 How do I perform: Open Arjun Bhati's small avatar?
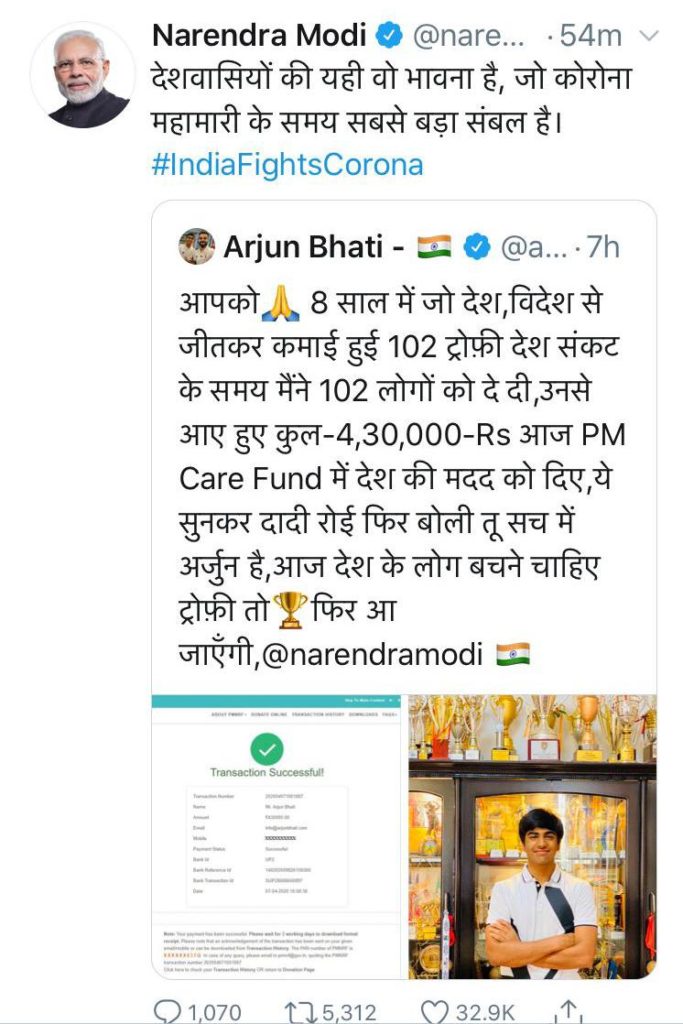(x=197, y=247)
